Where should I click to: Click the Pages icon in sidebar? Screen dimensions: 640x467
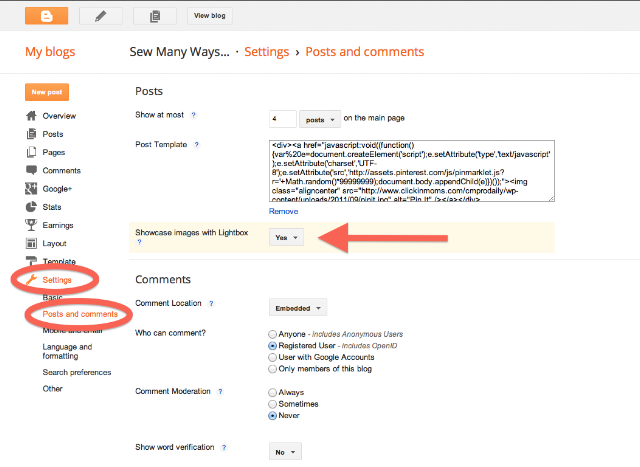pyautogui.click(x=31, y=152)
